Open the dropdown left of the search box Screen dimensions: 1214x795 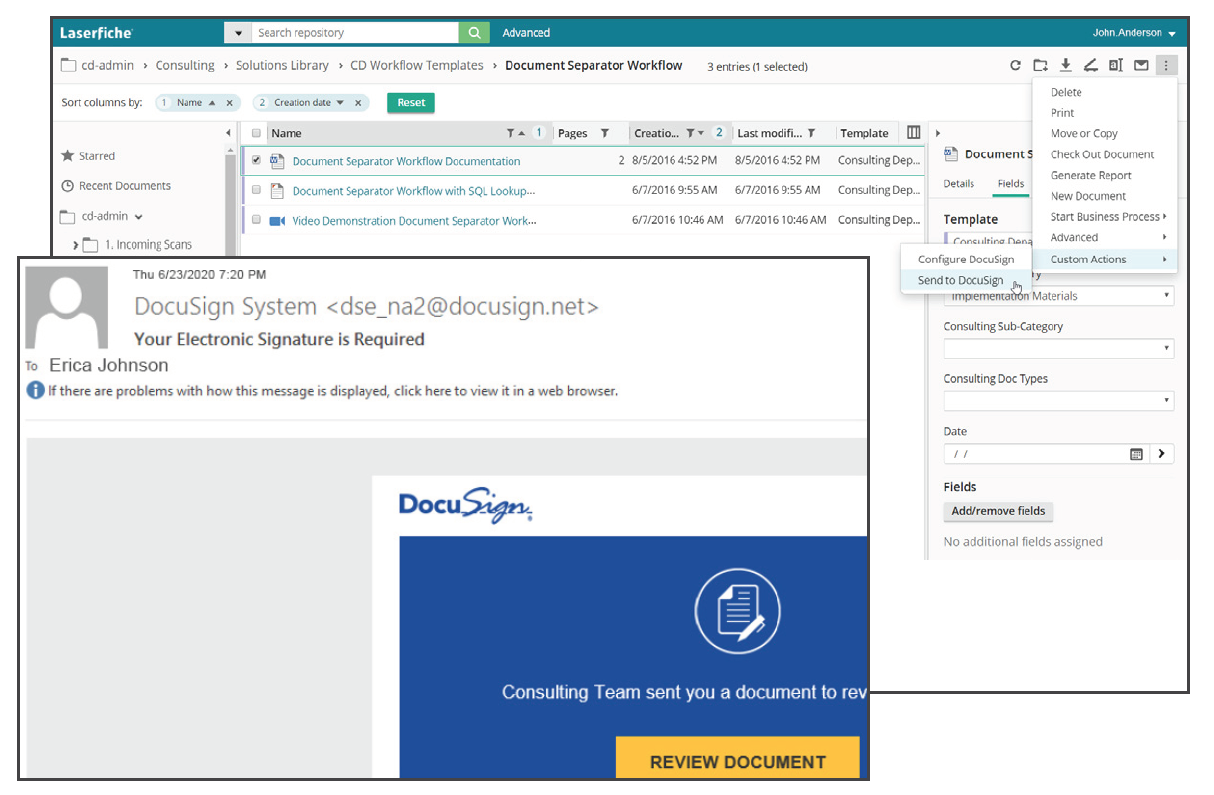pos(238,33)
